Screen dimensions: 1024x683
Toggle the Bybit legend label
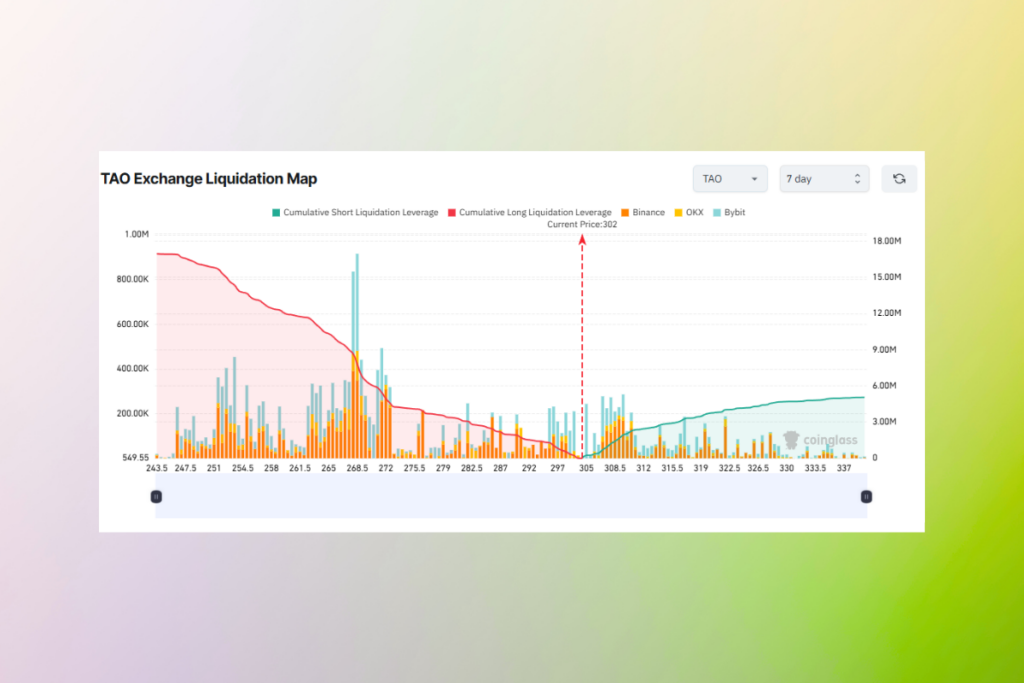click(x=735, y=213)
